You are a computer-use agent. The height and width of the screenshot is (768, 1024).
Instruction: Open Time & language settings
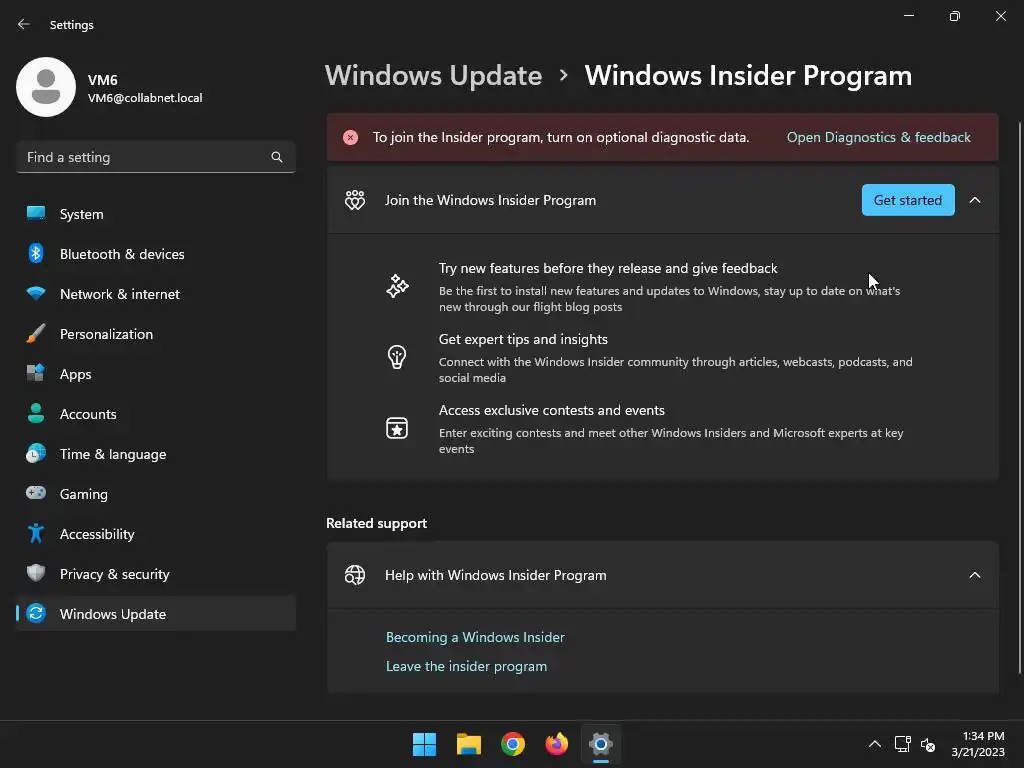click(x=156, y=453)
